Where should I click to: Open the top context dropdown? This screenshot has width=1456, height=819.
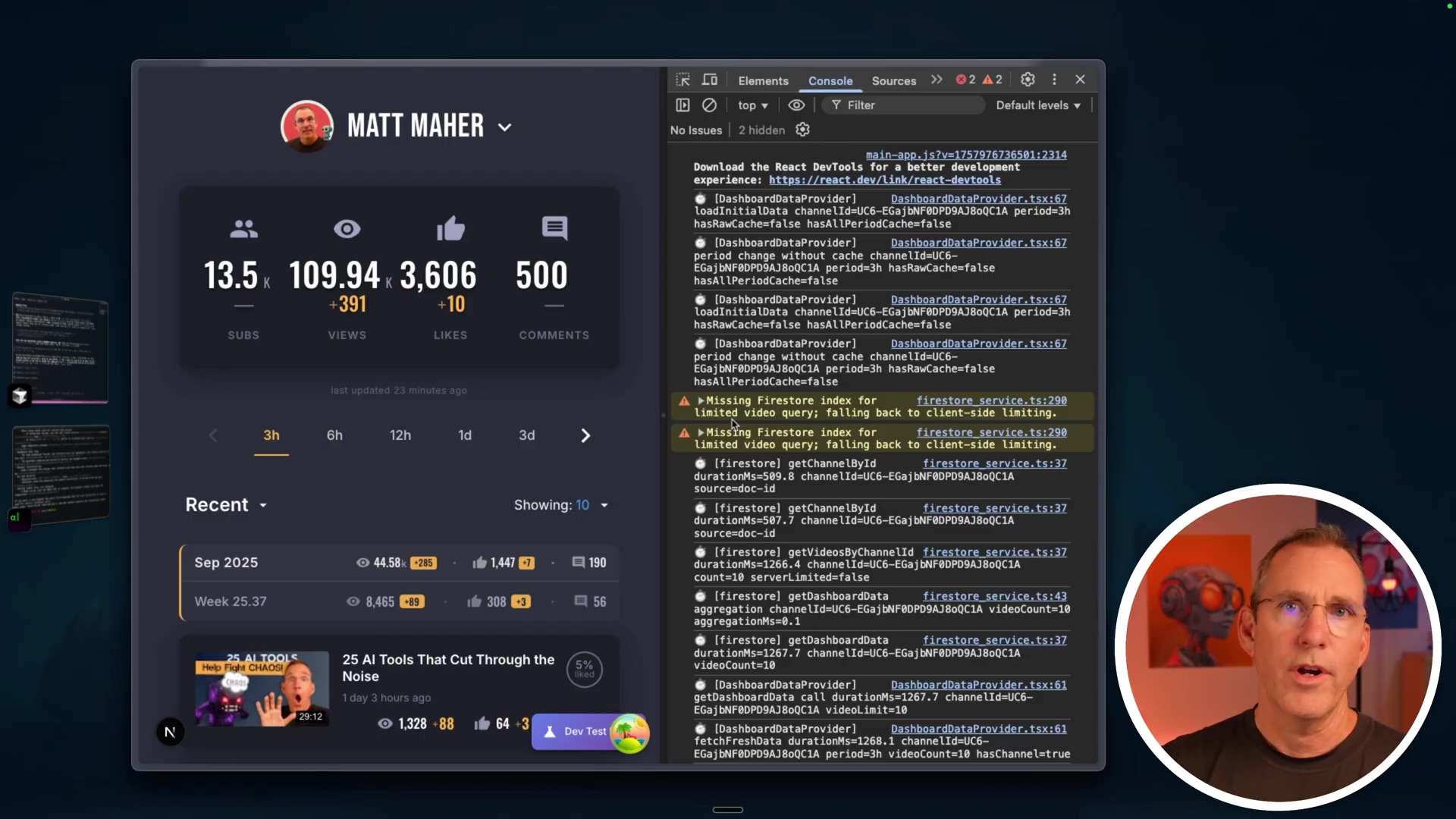(753, 105)
